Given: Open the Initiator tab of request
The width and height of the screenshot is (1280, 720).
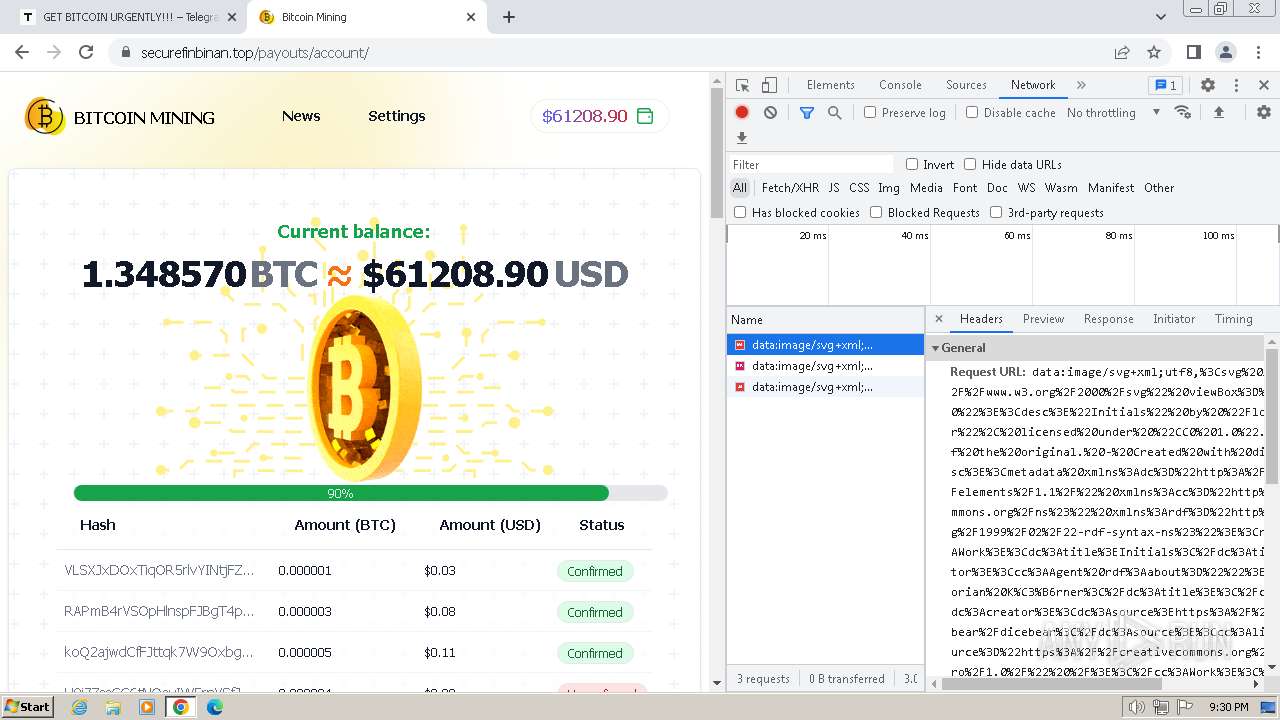Looking at the screenshot, I should coord(1174,319).
